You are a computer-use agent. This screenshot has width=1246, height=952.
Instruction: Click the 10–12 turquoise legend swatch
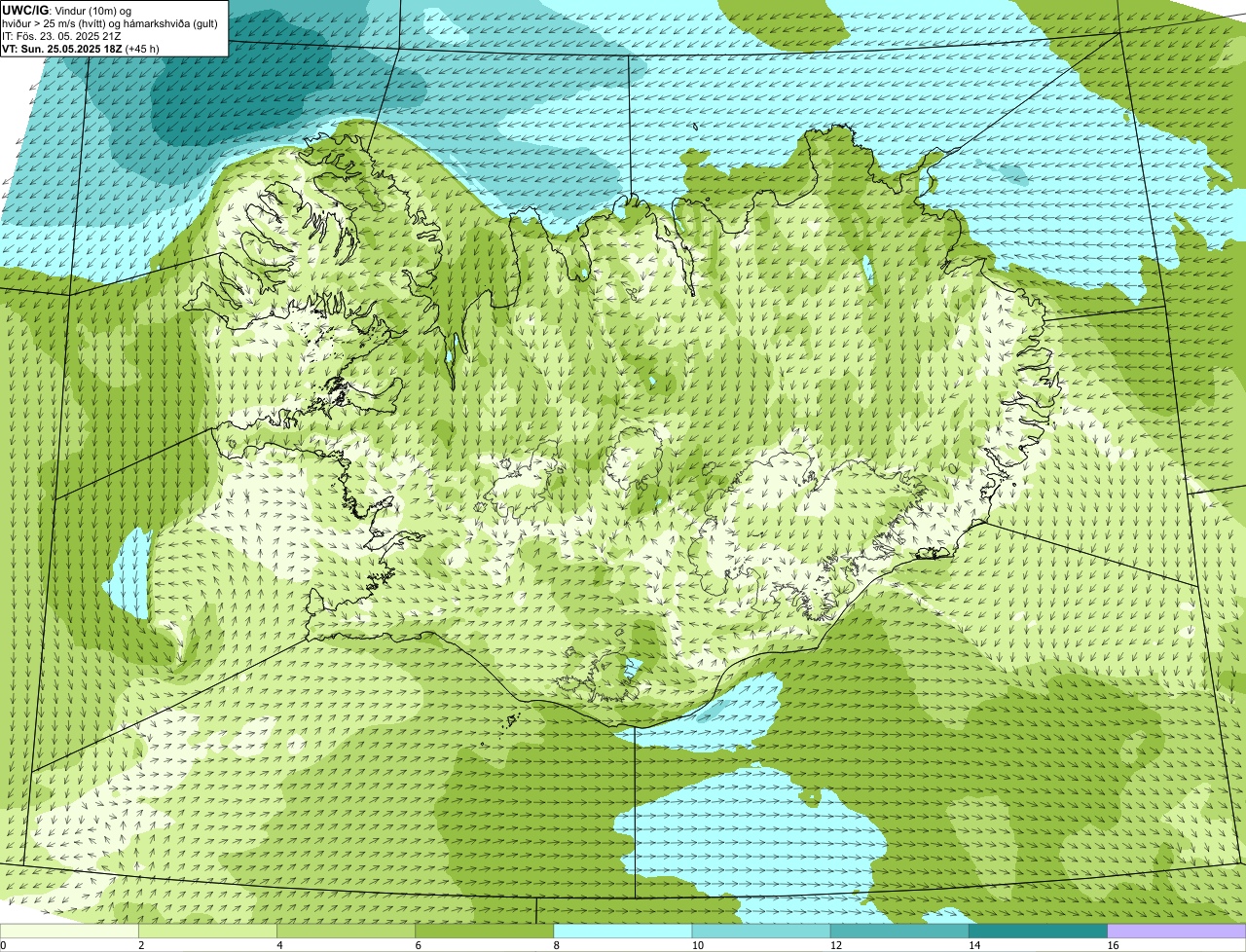click(x=761, y=931)
